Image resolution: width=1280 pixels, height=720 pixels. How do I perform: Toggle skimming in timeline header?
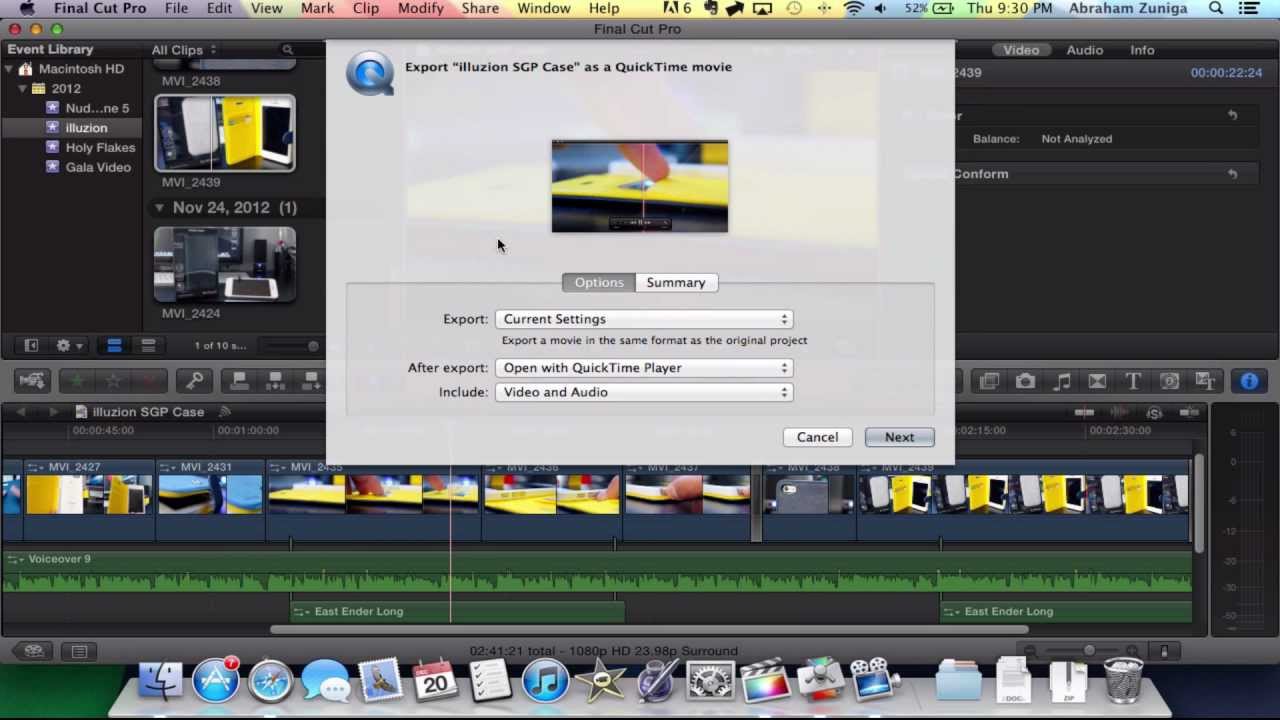(x=1085, y=412)
